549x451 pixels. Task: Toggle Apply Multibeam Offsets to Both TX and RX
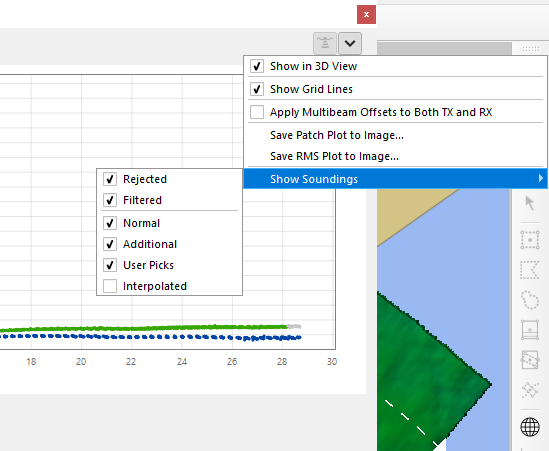[397, 112]
